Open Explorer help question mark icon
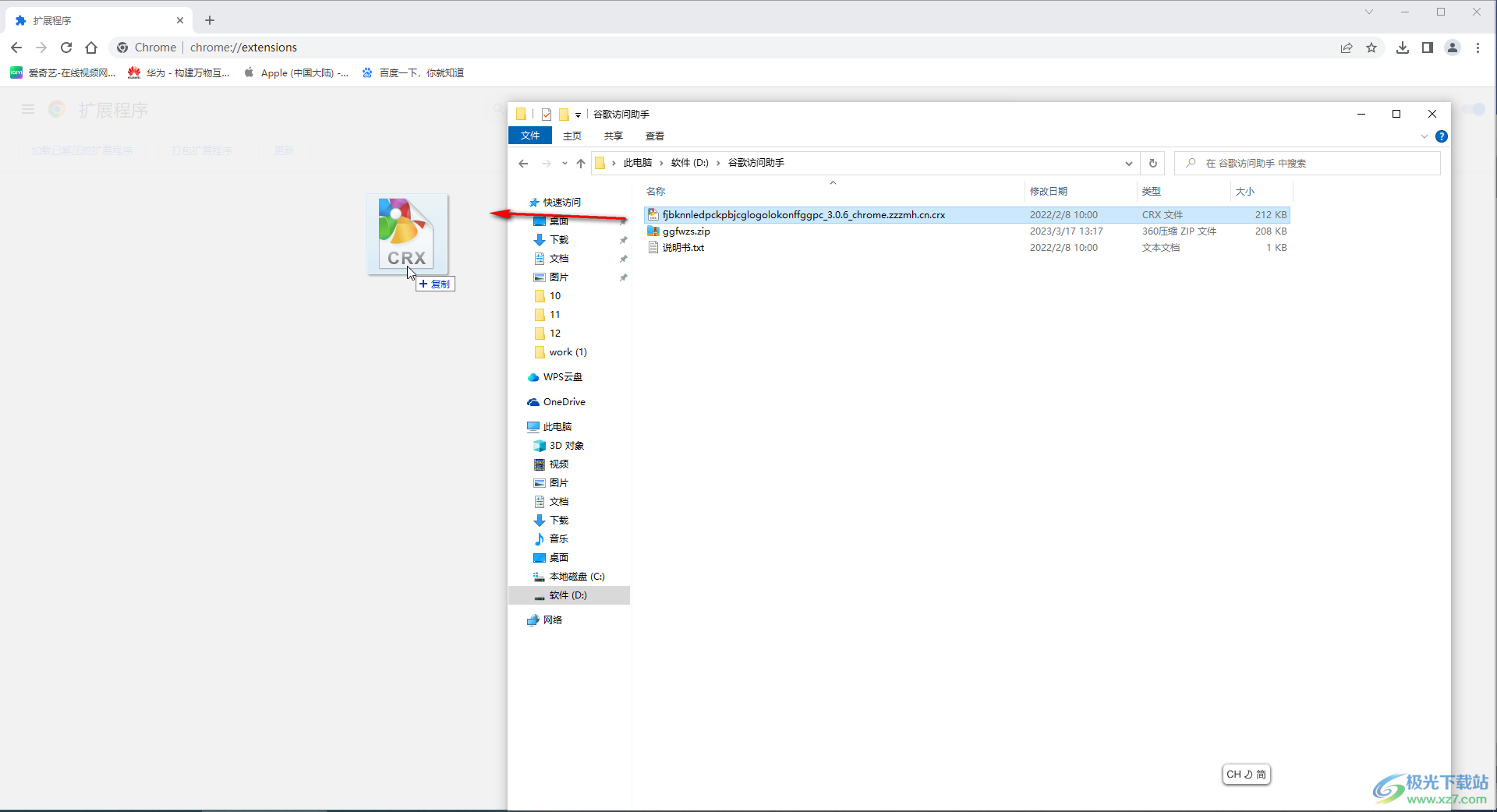The image size is (1497, 812). (x=1442, y=136)
